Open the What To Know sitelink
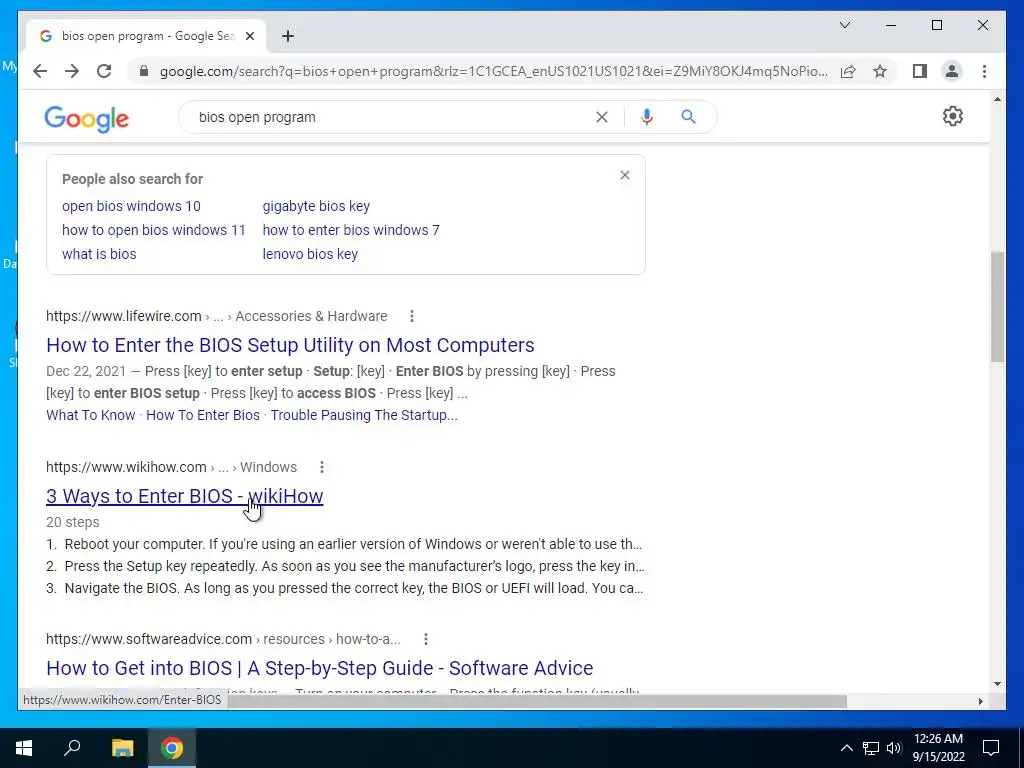This screenshot has height=768, width=1024. (91, 415)
